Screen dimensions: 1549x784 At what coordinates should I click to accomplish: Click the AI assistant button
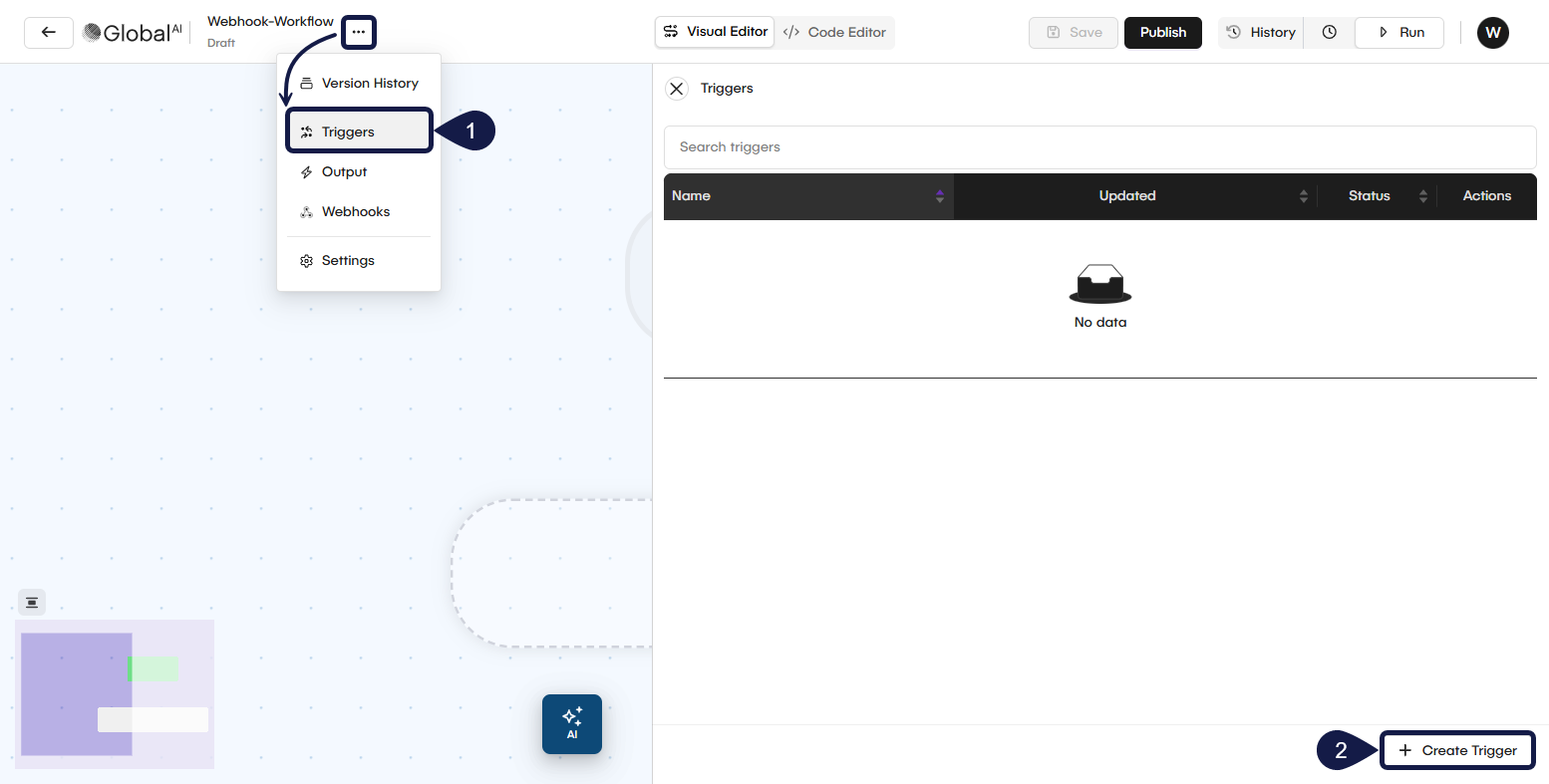tap(572, 724)
